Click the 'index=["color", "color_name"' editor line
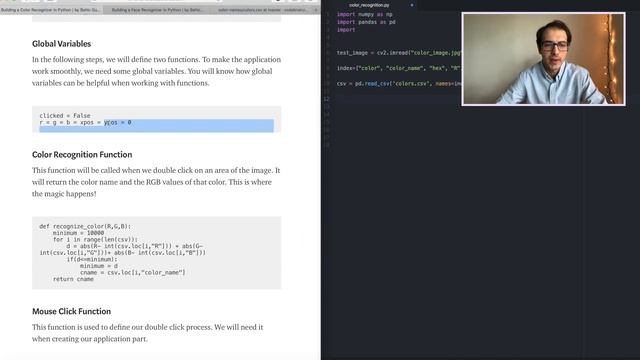 click(x=399, y=68)
